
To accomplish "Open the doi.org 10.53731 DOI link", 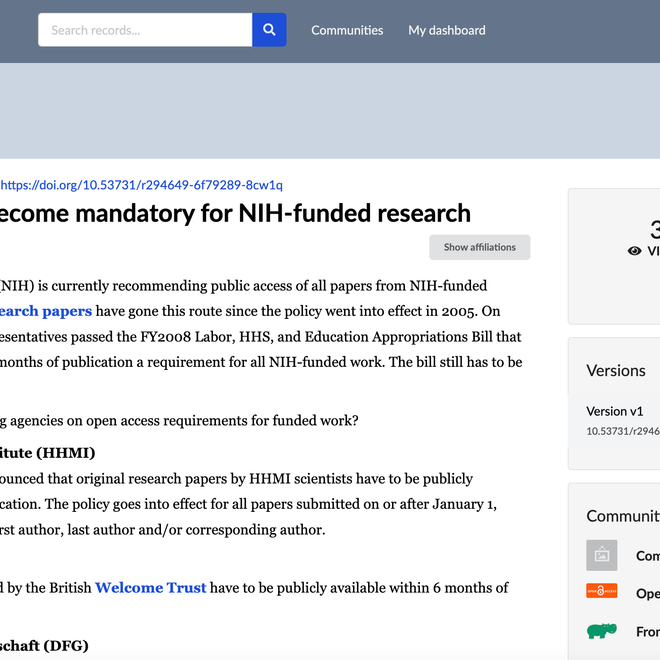I will tap(141, 185).
